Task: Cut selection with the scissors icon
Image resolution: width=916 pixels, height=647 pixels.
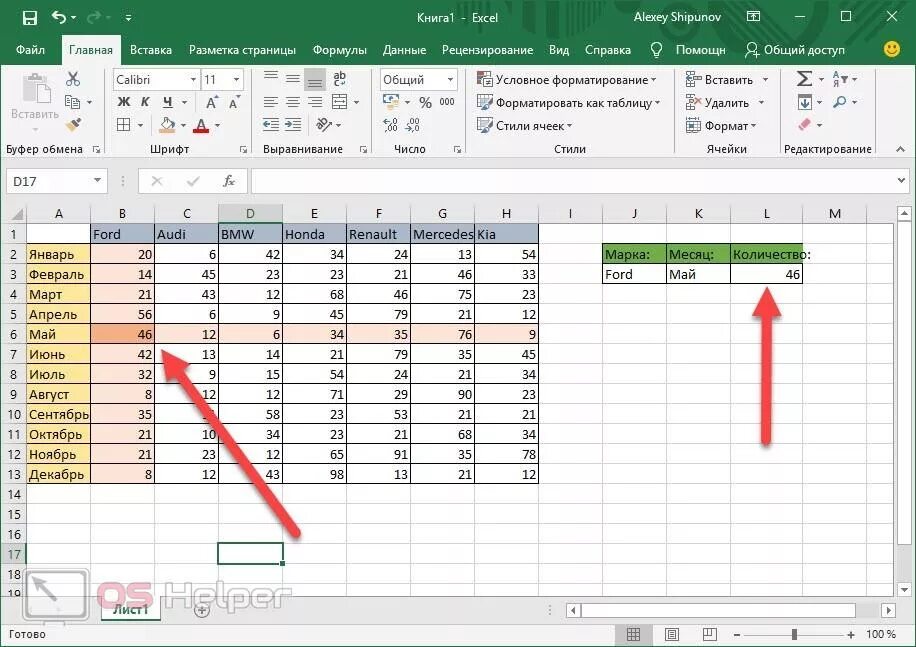Action: [x=73, y=79]
